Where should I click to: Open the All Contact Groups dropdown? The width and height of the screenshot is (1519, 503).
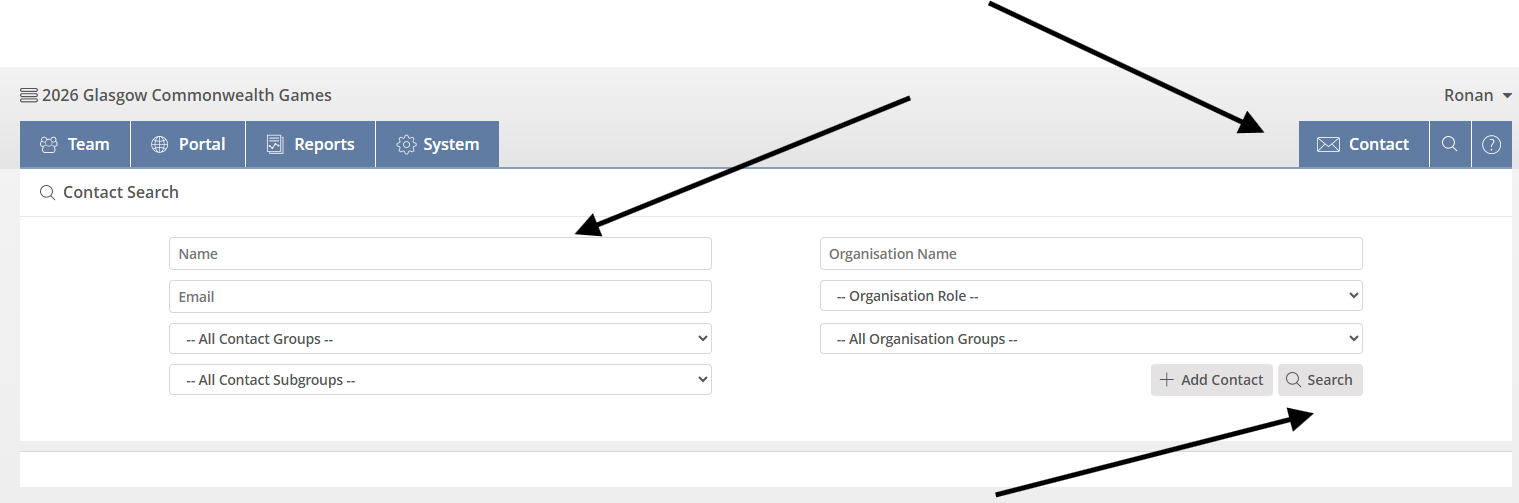point(440,339)
